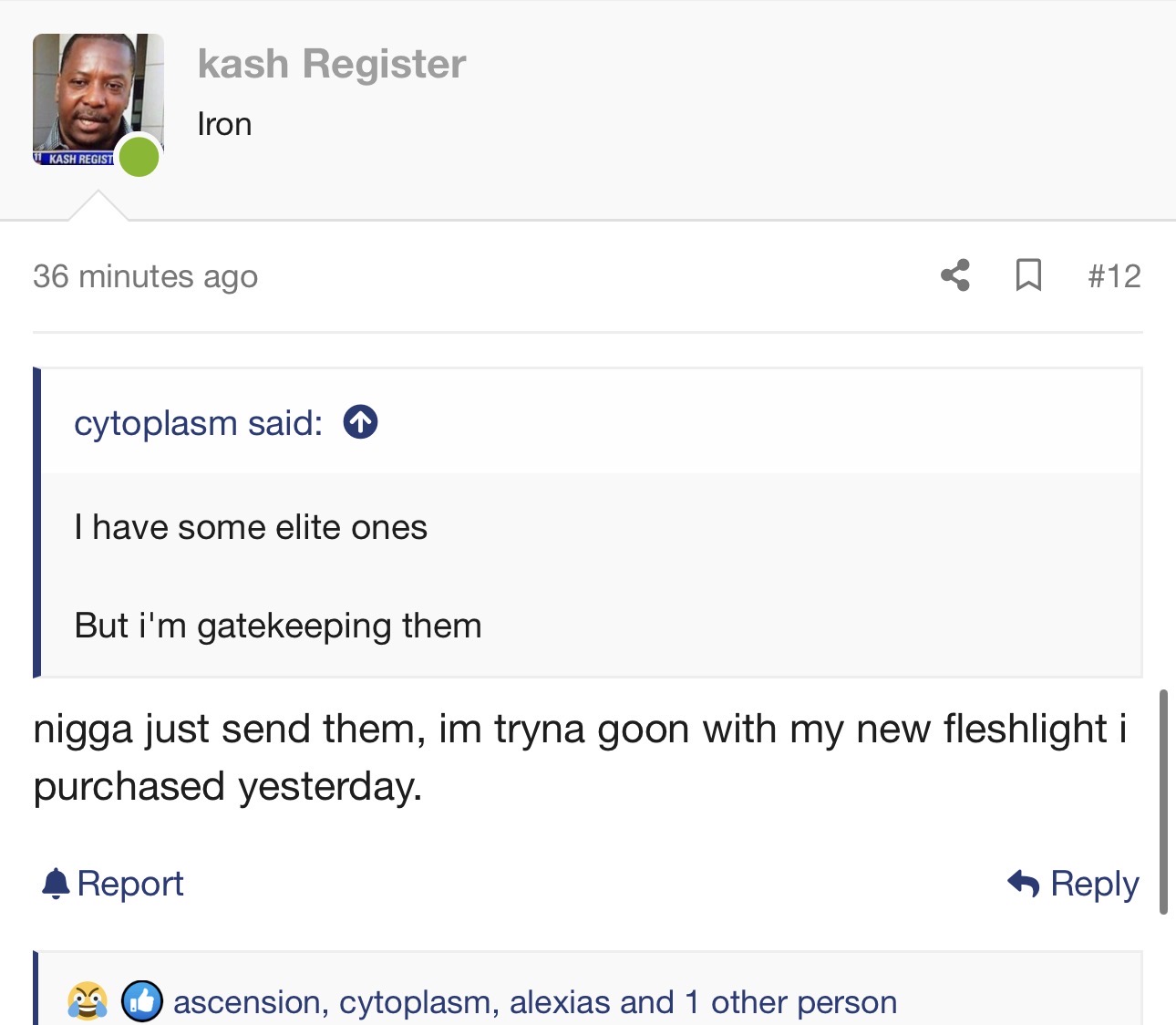Bookmark this post with the bookmark icon
Screen dimensions: 1176x1025
pyautogui.click(x=1028, y=275)
